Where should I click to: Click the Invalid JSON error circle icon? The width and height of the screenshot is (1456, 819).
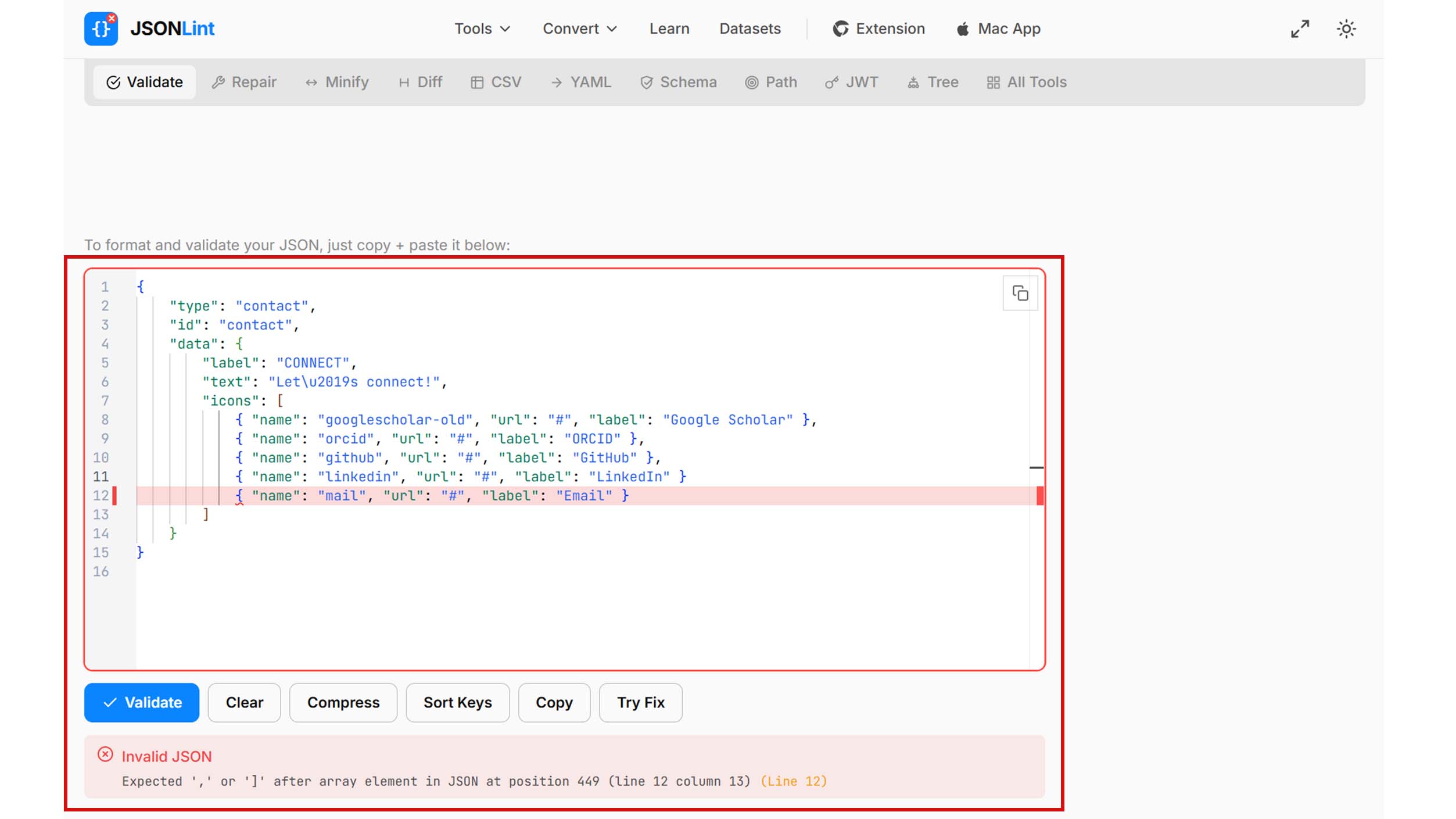(105, 754)
